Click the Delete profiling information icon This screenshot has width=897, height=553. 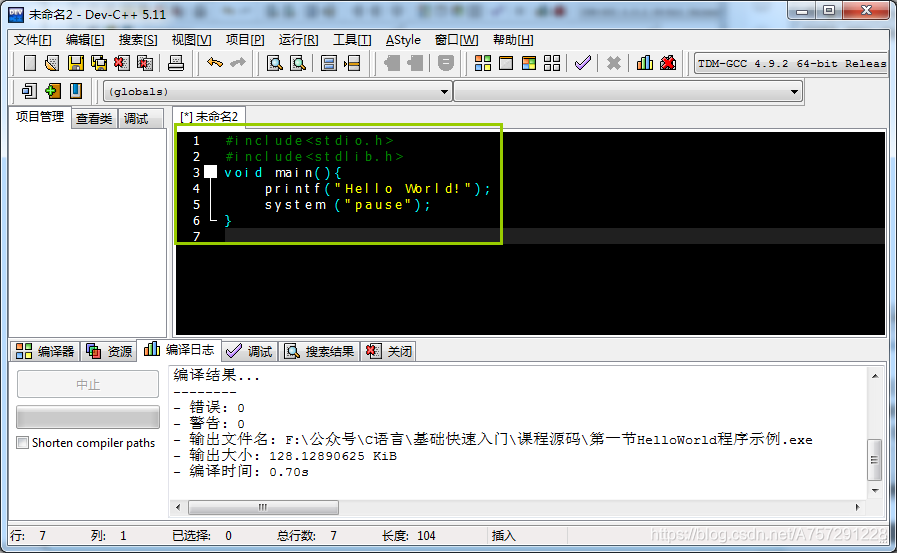pos(668,63)
